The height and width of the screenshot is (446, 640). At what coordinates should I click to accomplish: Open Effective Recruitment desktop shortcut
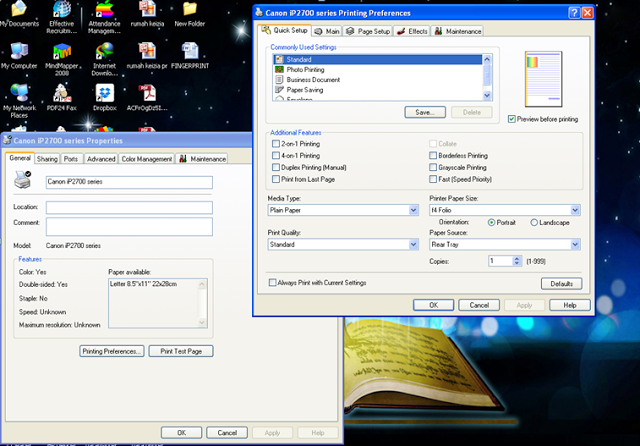pos(62,17)
